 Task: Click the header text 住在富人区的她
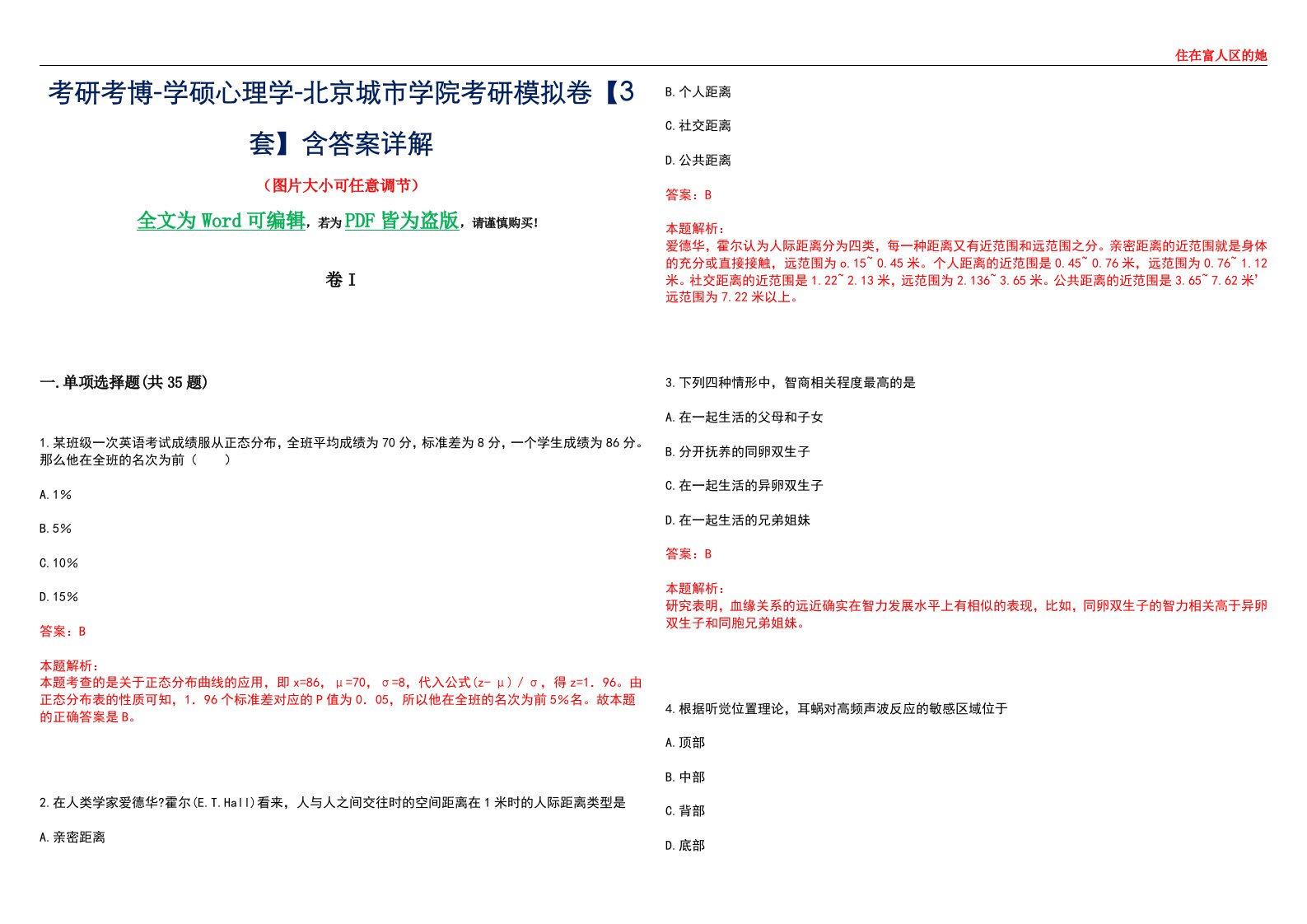[1221, 55]
